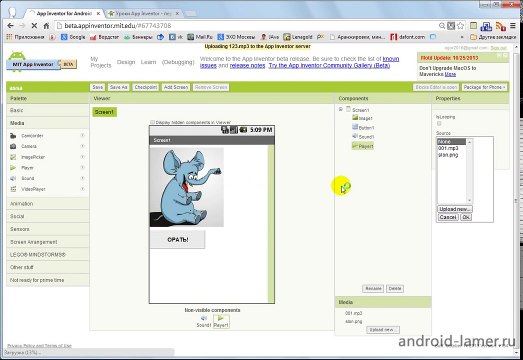Click Rename component button

(373, 288)
